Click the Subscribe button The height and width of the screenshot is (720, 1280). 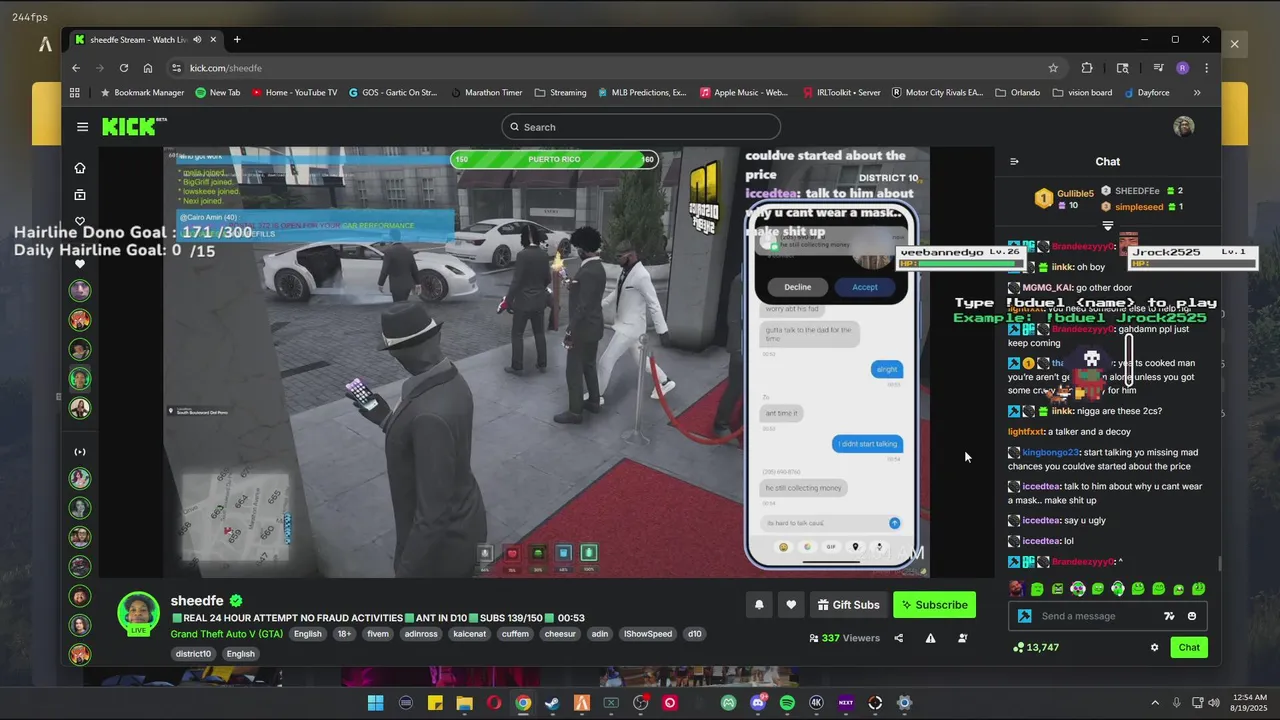tap(934, 605)
